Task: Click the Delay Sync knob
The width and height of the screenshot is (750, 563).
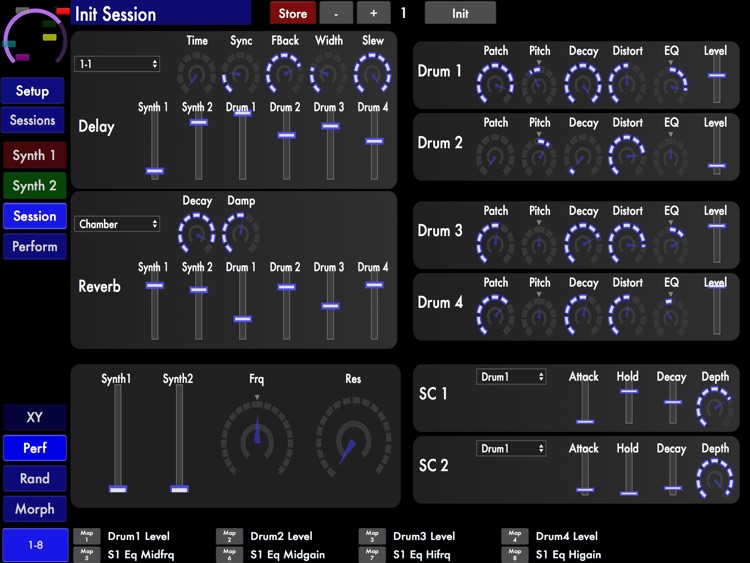Action: pyautogui.click(x=240, y=73)
